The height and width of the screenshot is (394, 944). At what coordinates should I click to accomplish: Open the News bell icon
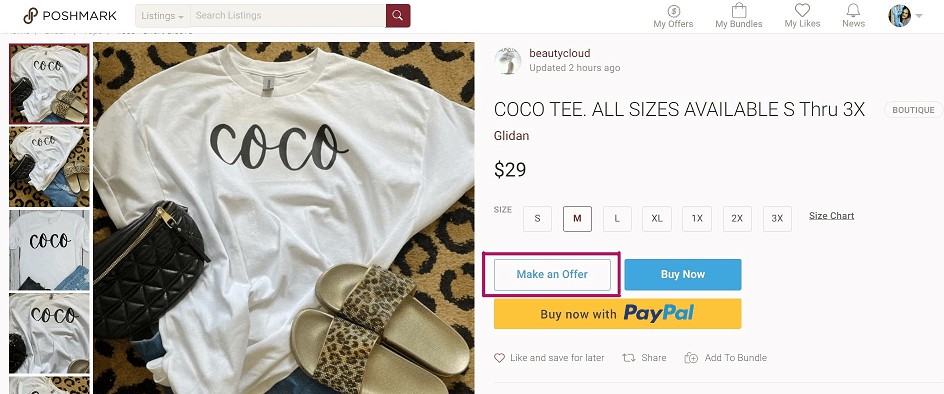[x=853, y=10]
